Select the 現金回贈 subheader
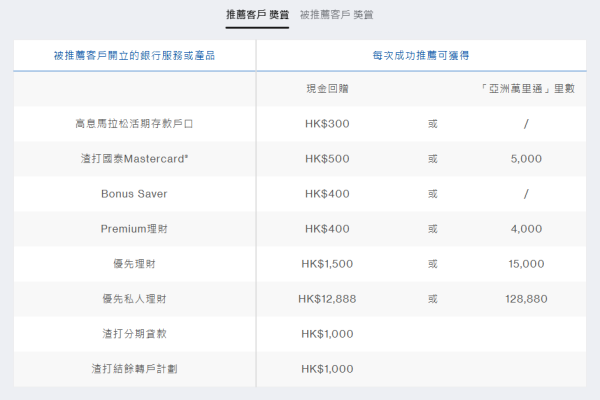The width and height of the screenshot is (600, 400). (x=327, y=89)
